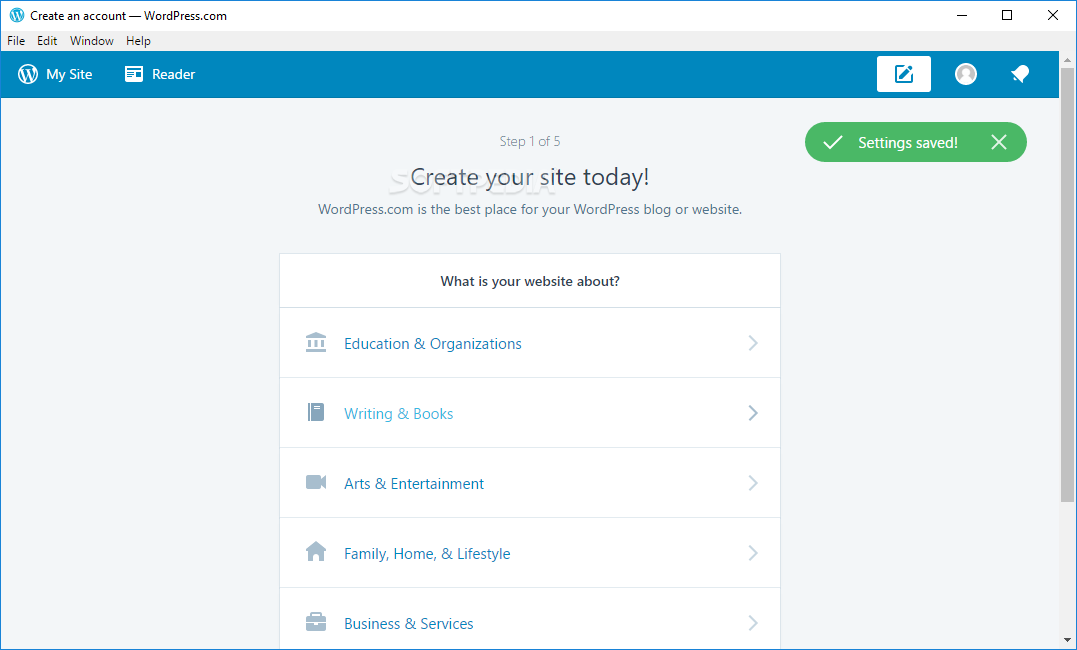The width and height of the screenshot is (1077, 650).
Task: Click the Settings saved! text
Action: pos(907,142)
